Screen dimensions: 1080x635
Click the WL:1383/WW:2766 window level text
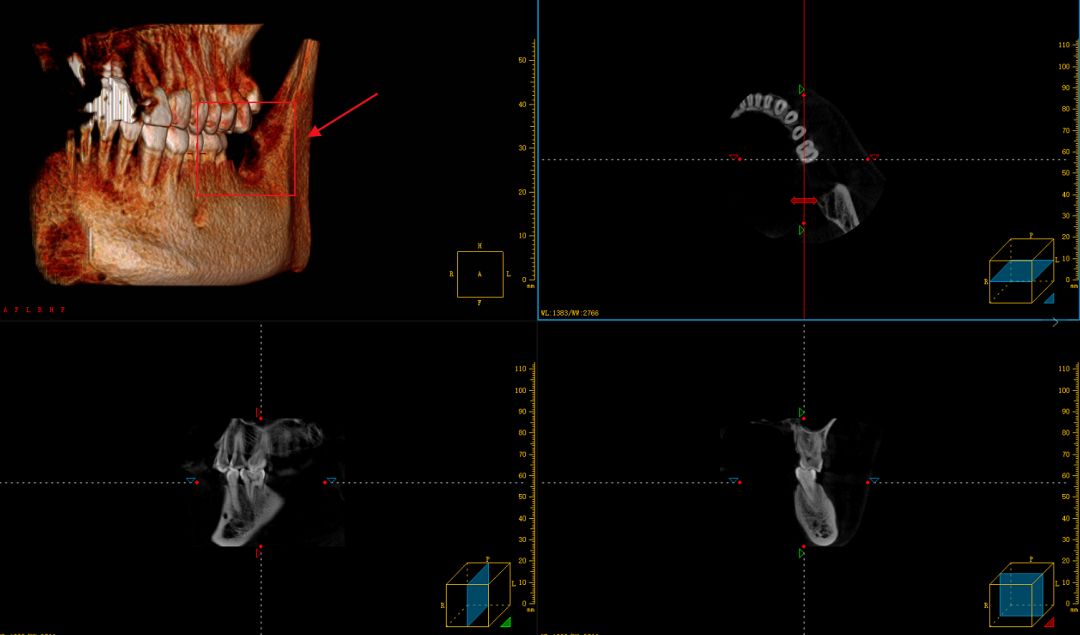click(570, 313)
